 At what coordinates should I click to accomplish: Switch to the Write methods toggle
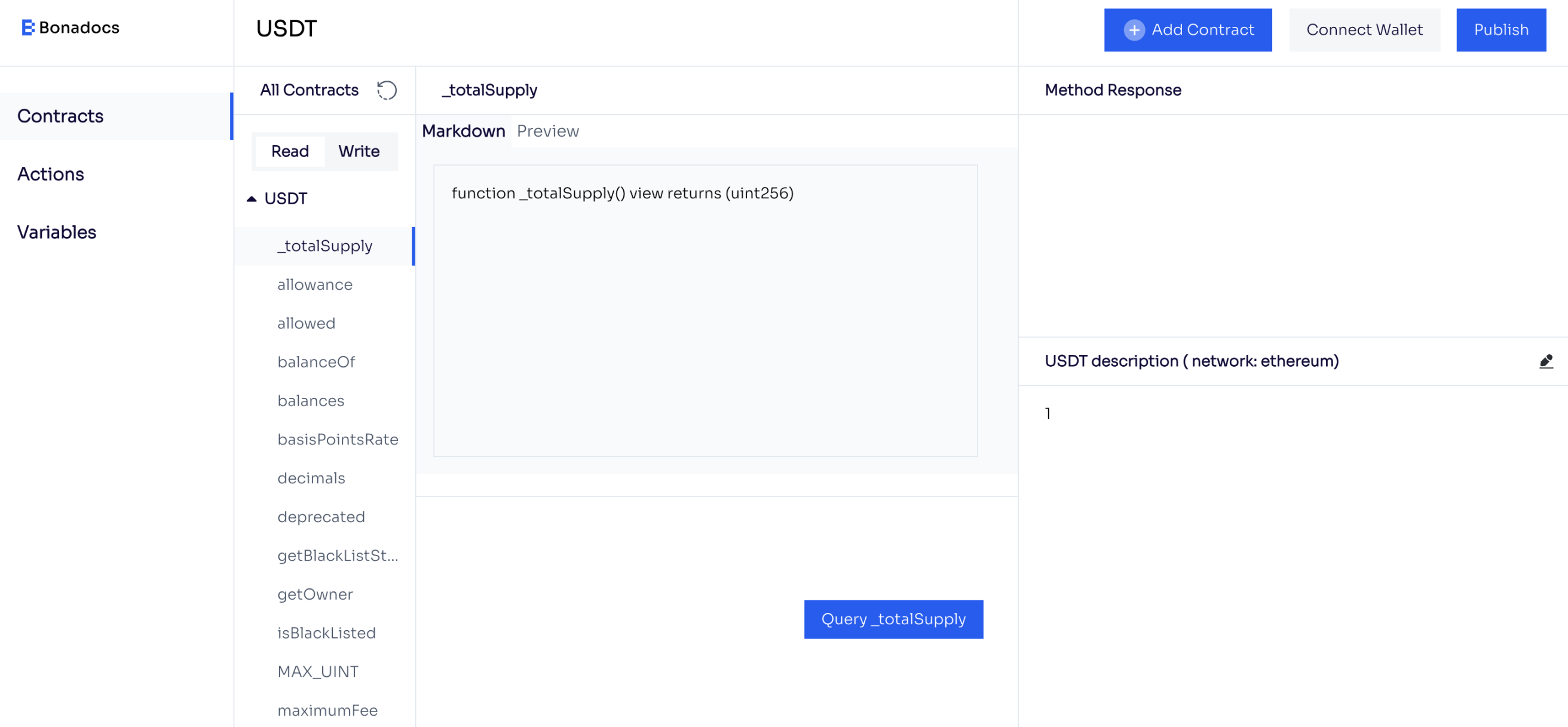[359, 151]
